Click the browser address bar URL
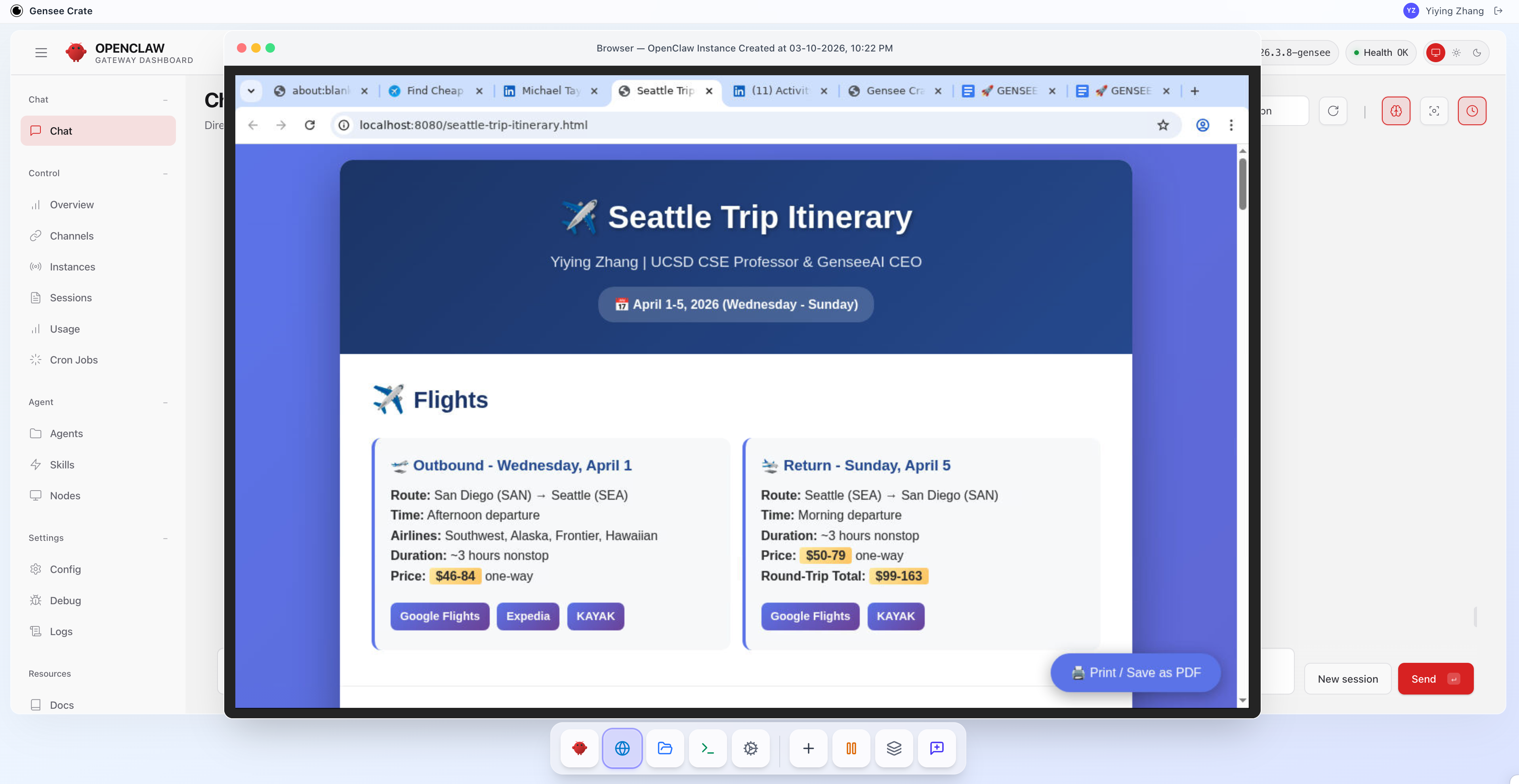This screenshot has width=1519, height=784. (x=473, y=125)
